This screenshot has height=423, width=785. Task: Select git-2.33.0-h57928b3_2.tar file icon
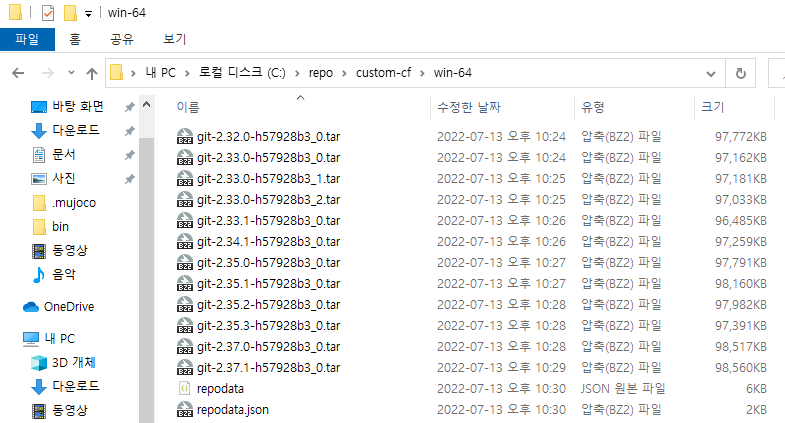185,199
